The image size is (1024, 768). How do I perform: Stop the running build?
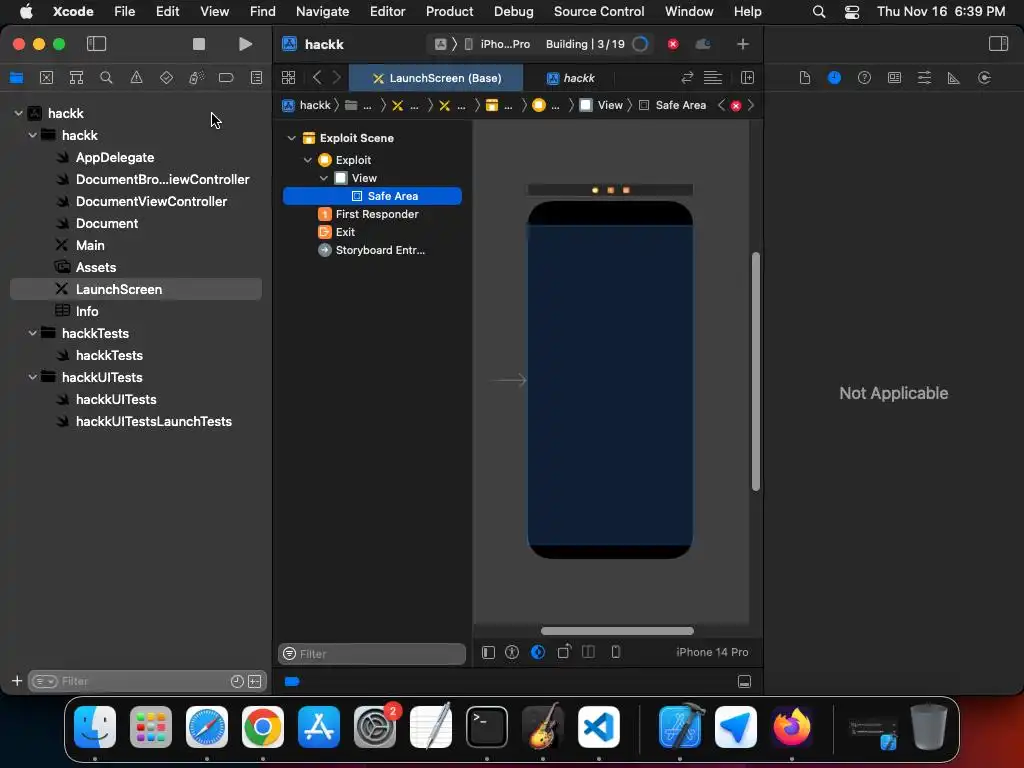pyautogui.click(x=199, y=44)
